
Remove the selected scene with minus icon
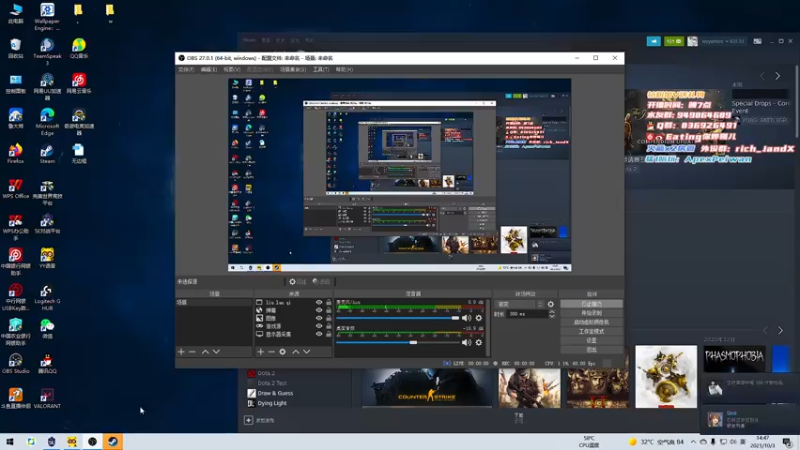[x=192, y=352]
